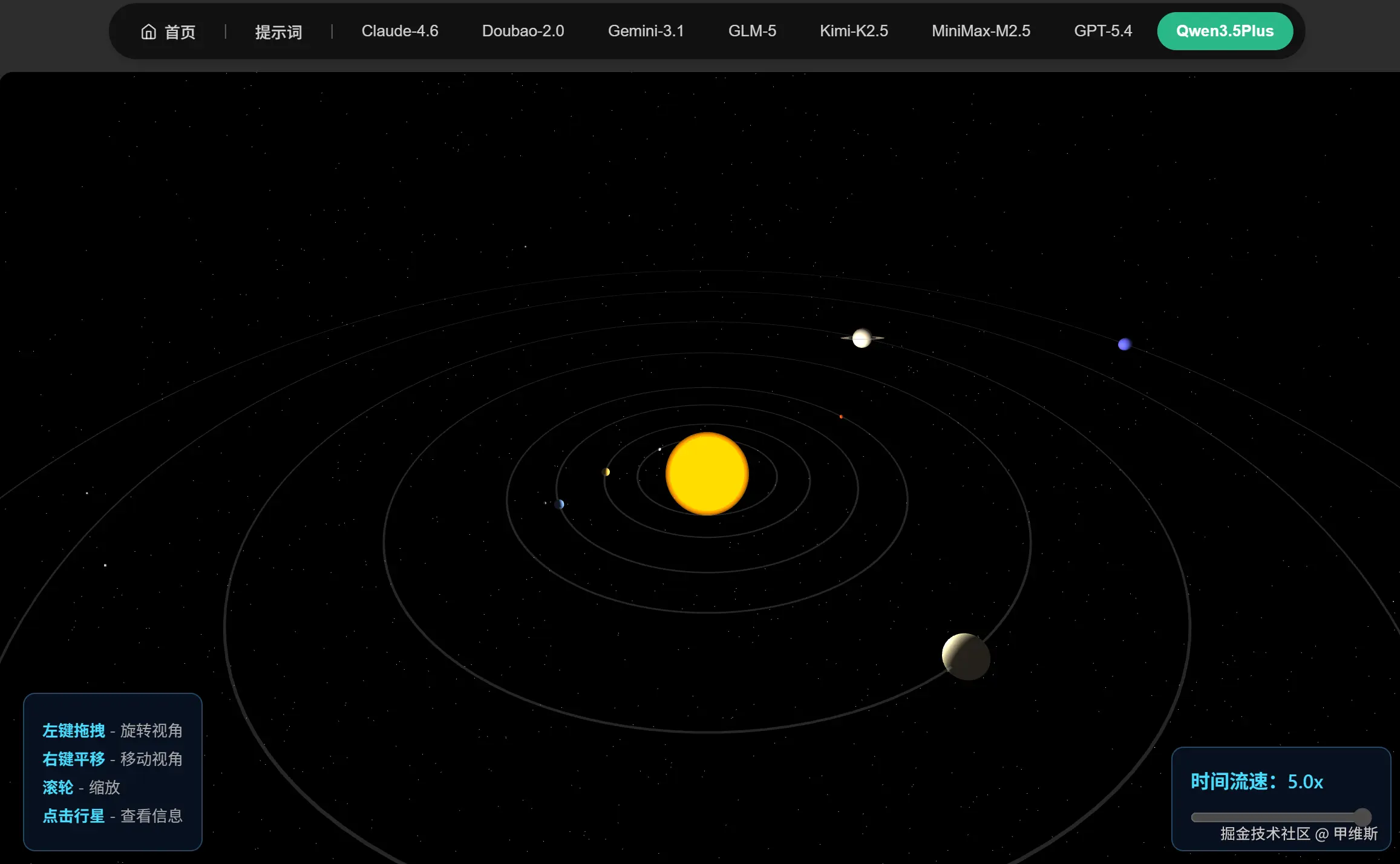Click the small yellow Venus planet

click(606, 472)
